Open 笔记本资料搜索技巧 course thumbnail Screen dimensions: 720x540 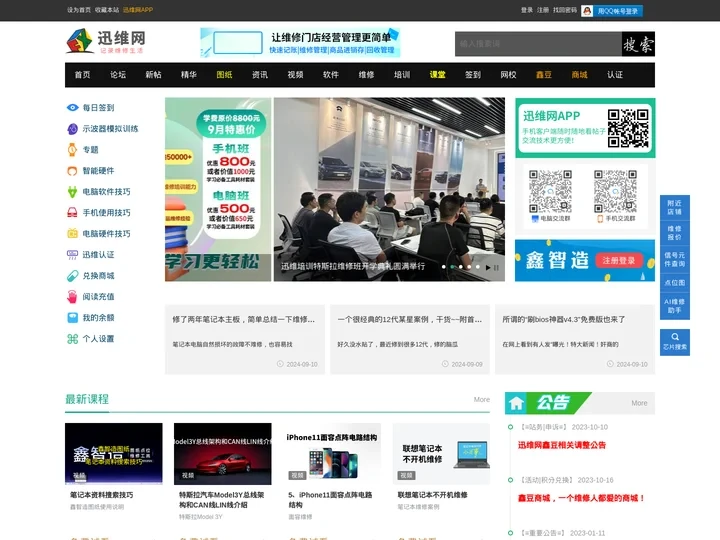pyautogui.click(x=113, y=454)
